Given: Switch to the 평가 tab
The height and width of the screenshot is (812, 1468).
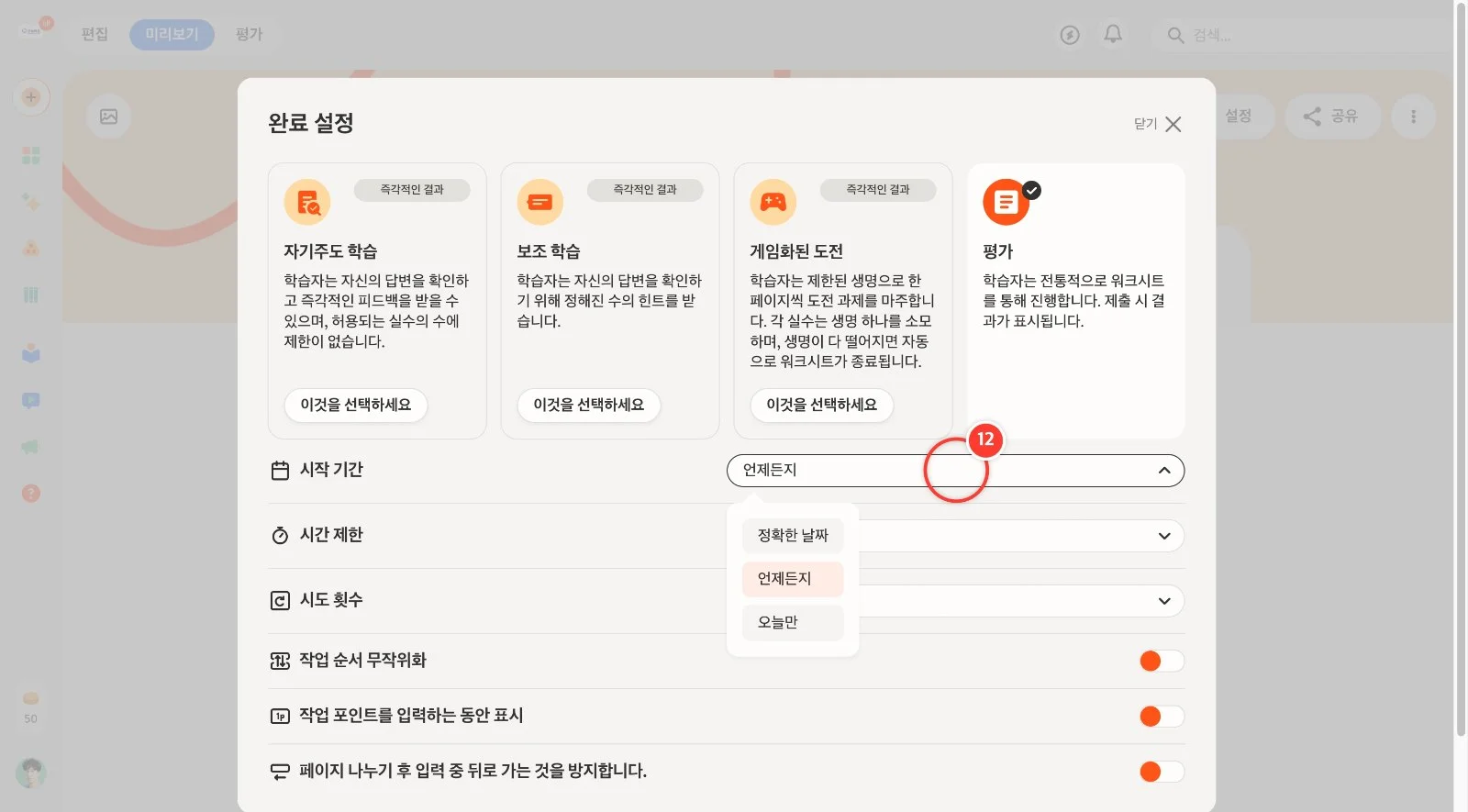Looking at the screenshot, I should click(249, 34).
